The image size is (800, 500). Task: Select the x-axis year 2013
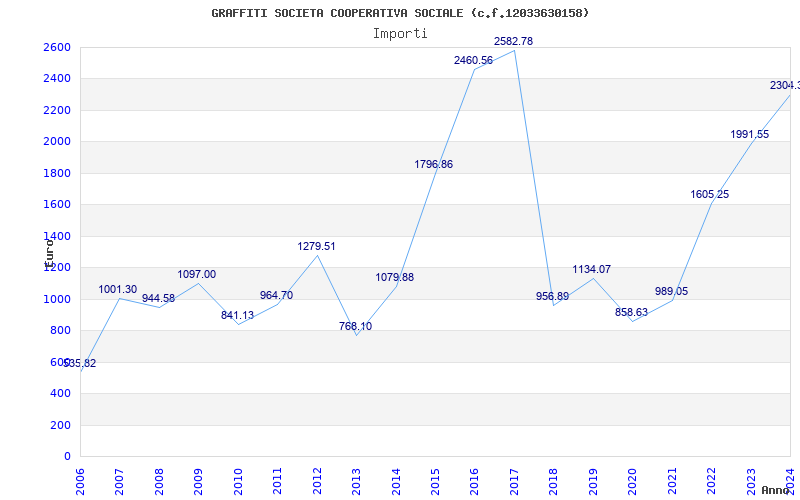(x=357, y=481)
